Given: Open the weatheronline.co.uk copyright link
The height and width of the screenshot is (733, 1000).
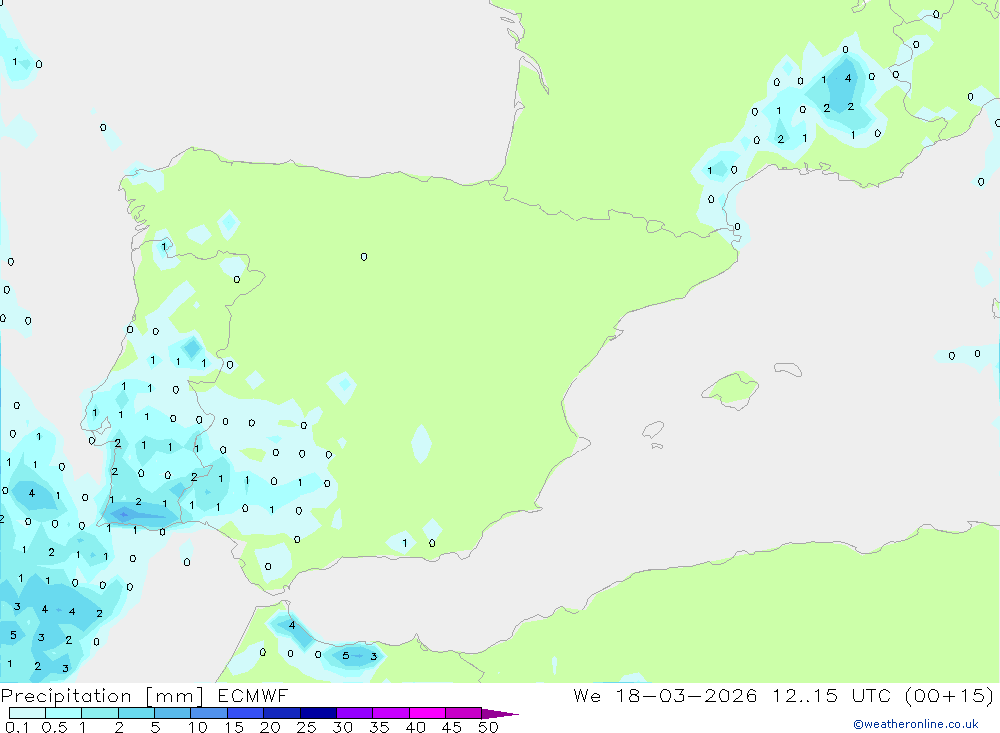Looking at the screenshot, I should (x=915, y=724).
